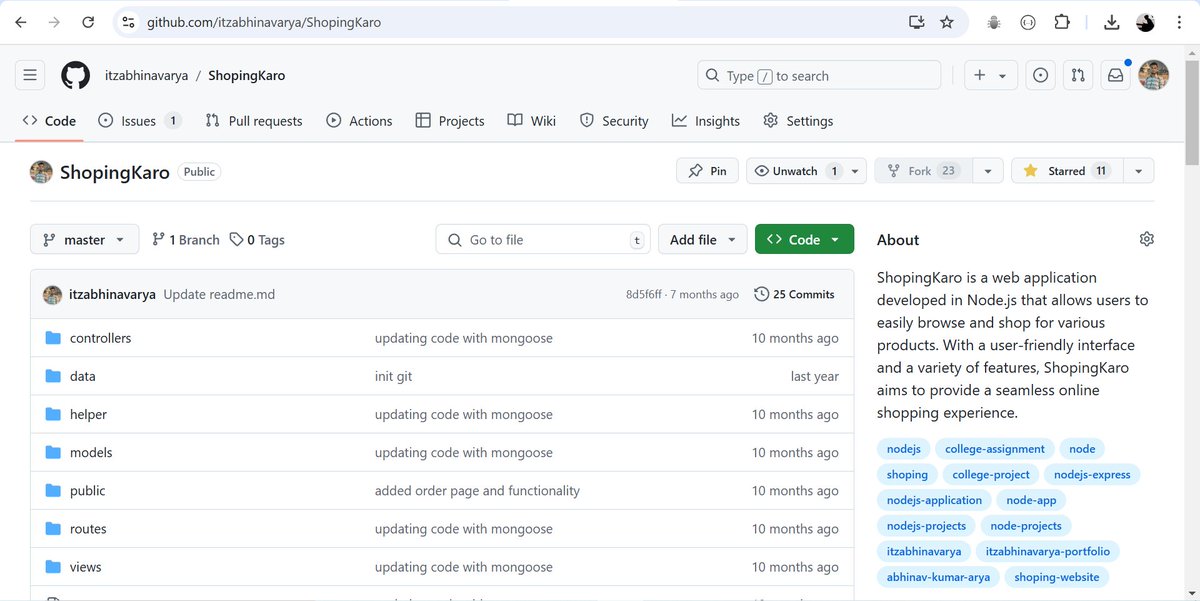1200x601 pixels.
Task: Go forward in browser history
Action: (x=54, y=22)
